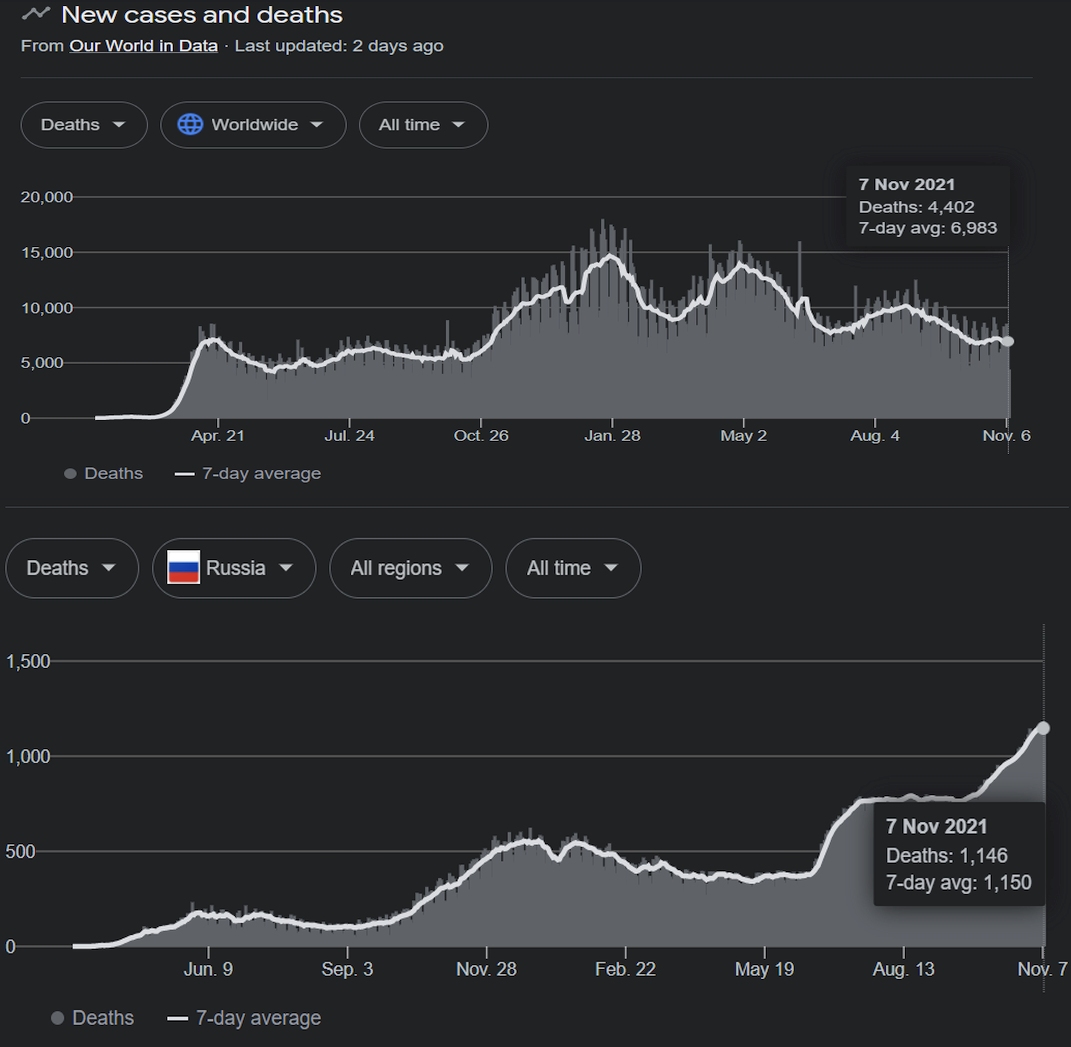Click the 7-day average legend line under the Worldwide chart
The width and height of the screenshot is (1071, 1047).
point(184,473)
